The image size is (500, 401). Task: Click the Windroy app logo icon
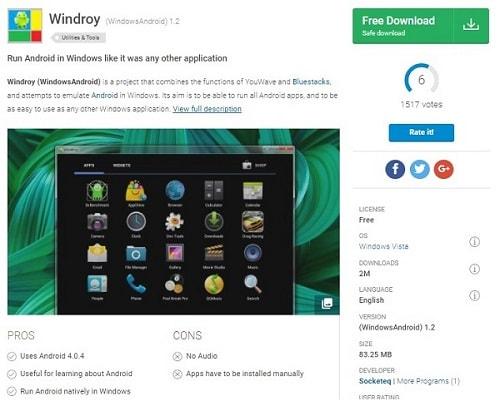(x=25, y=26)
